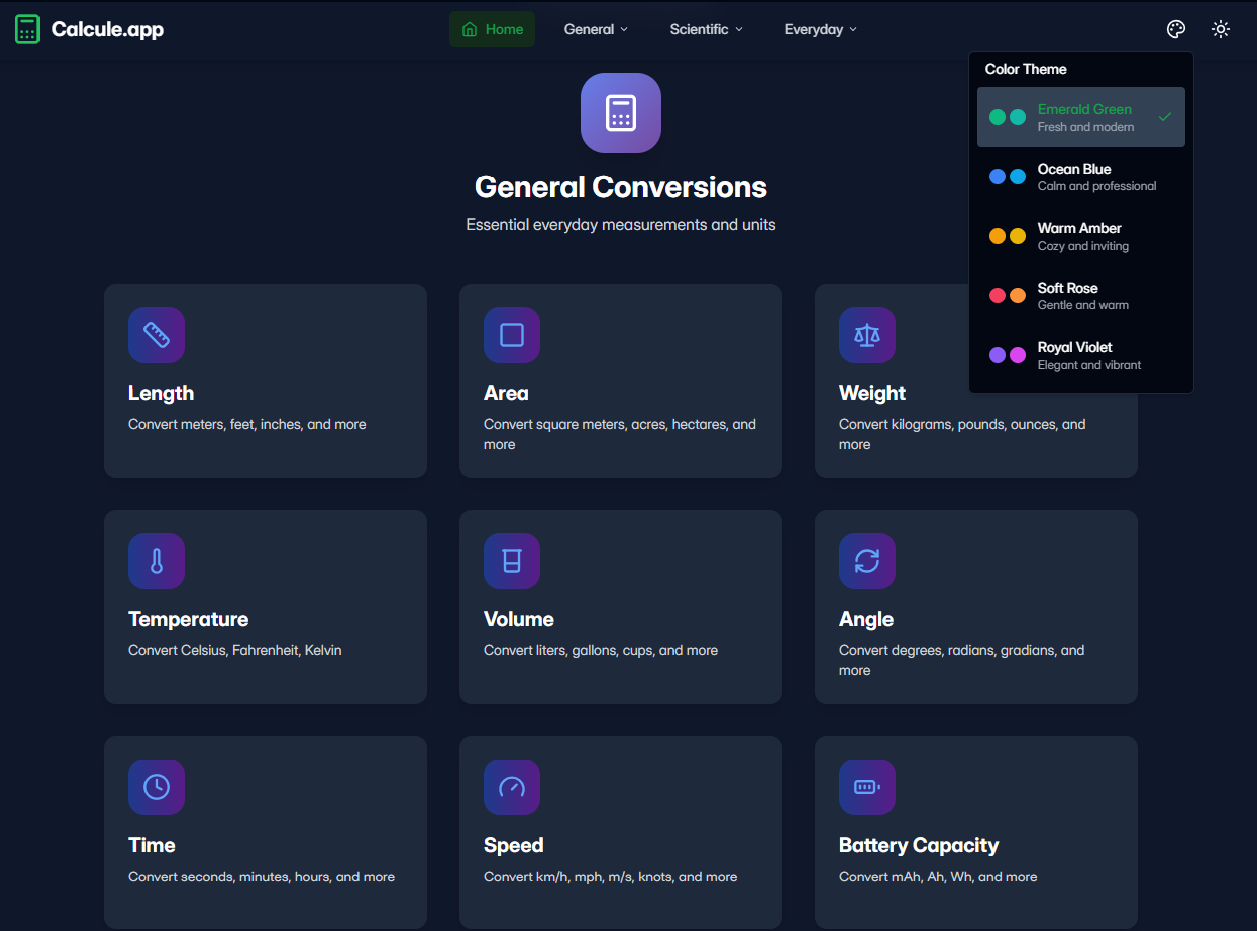1257x931 pixels.
Task: Click "Convert seconds, minutes, hours, and more"
Action: click(261, 876)
